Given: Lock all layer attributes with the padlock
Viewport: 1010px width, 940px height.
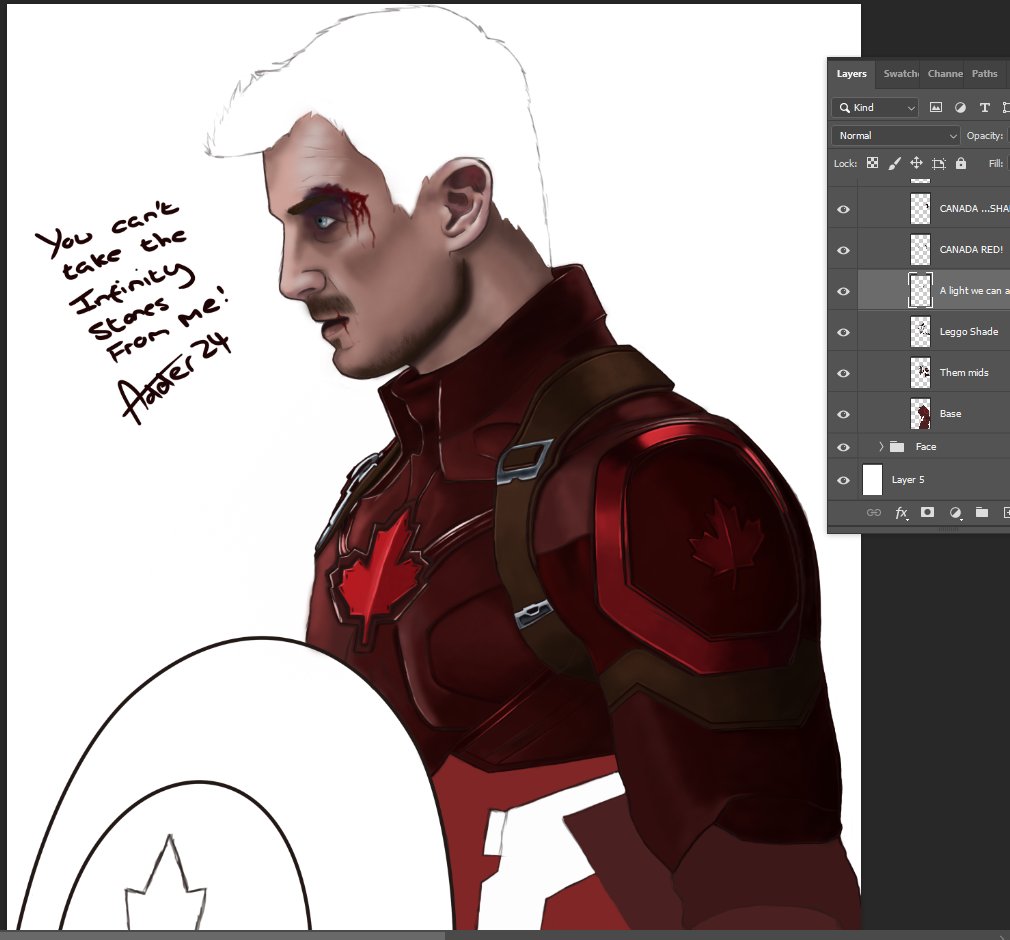Looking at the screenshot, I should pyautogui.click(x=960, y=163).
